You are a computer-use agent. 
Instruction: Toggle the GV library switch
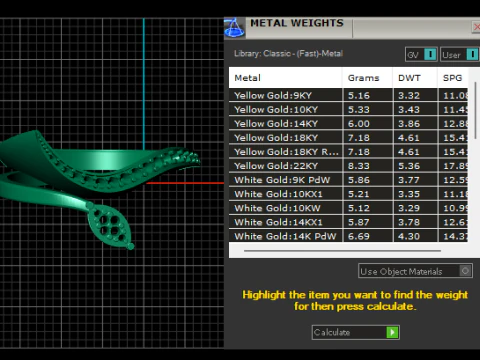click(x=421, y=54)
